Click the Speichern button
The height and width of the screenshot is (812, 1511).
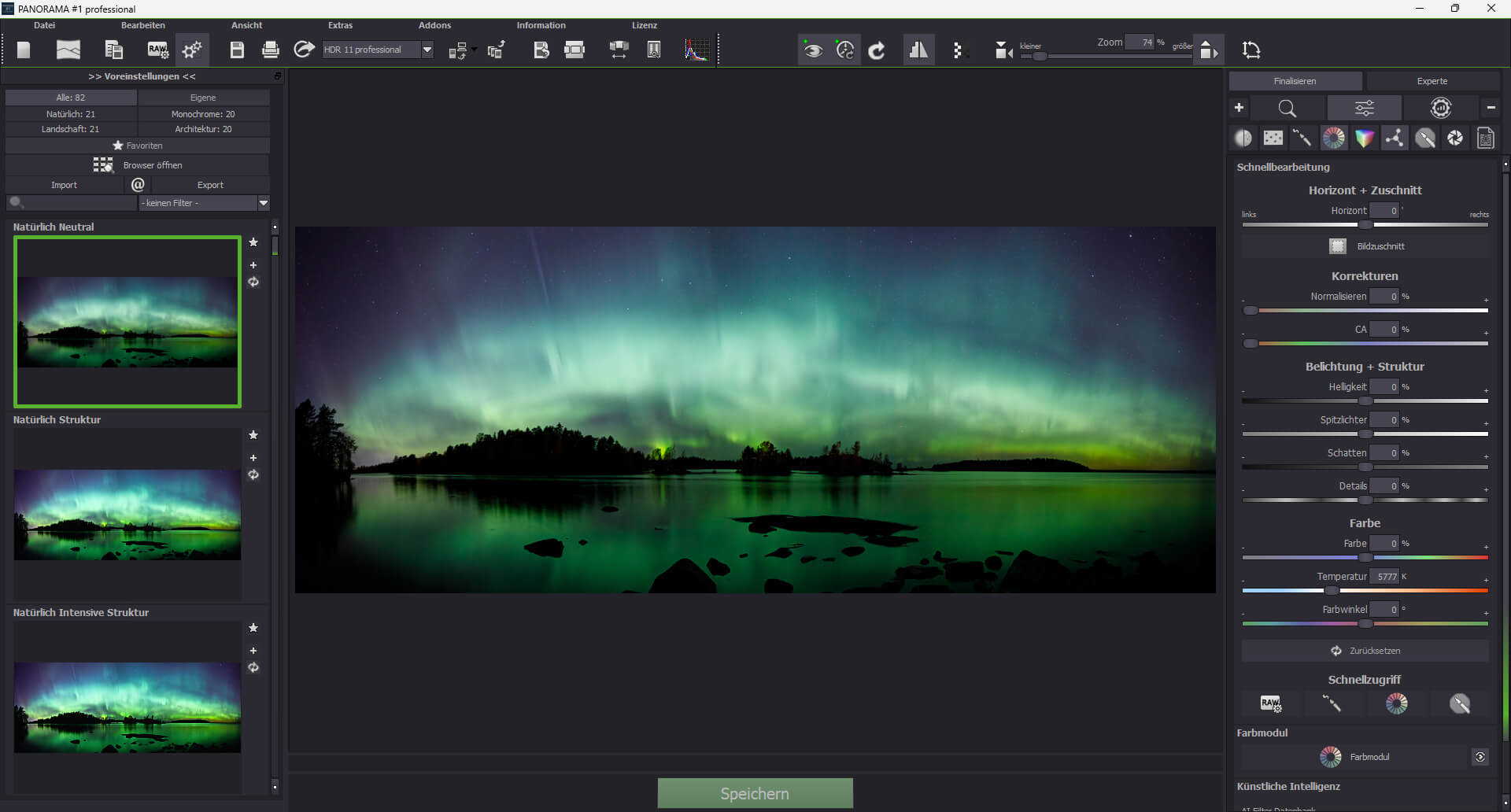pyautogui.click(x=755, y=793)
